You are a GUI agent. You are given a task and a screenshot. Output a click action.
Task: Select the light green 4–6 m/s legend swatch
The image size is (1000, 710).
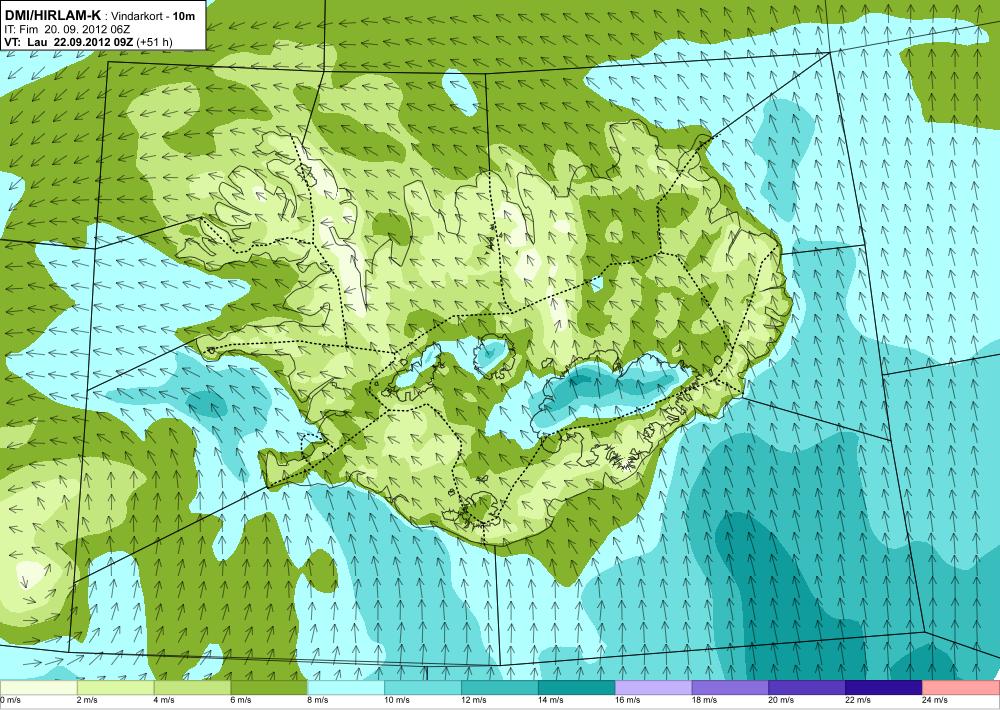tap(192, 688)
